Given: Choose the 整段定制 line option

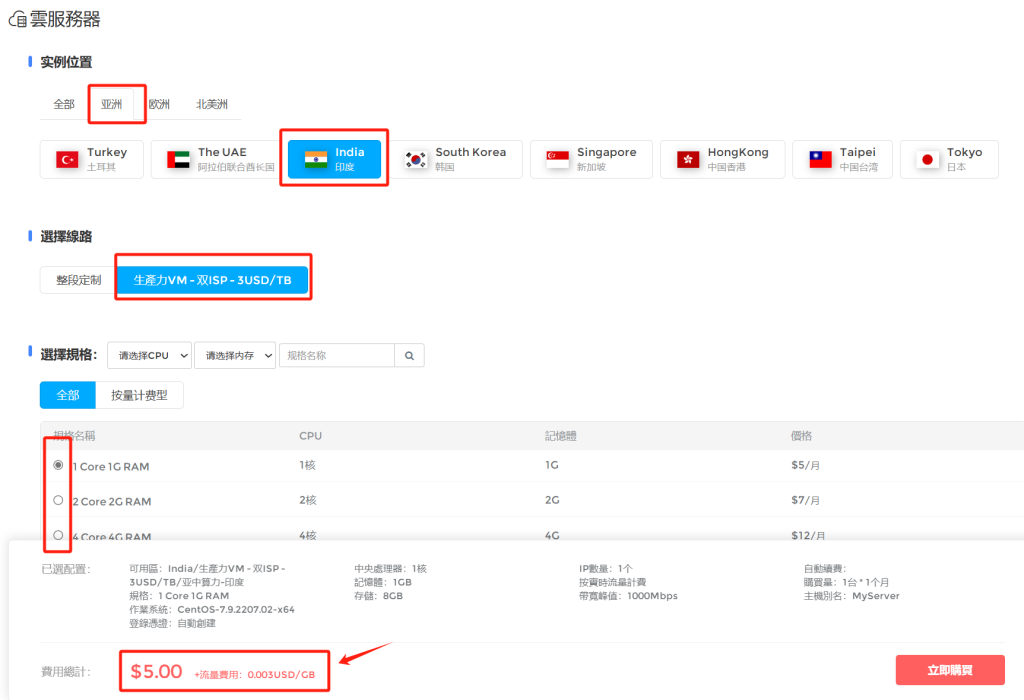Looking at the screenshot, I should (x=78, y=280).
